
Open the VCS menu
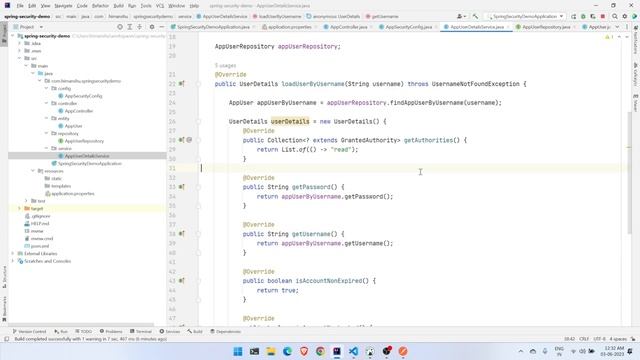click(x=160, y=6)
